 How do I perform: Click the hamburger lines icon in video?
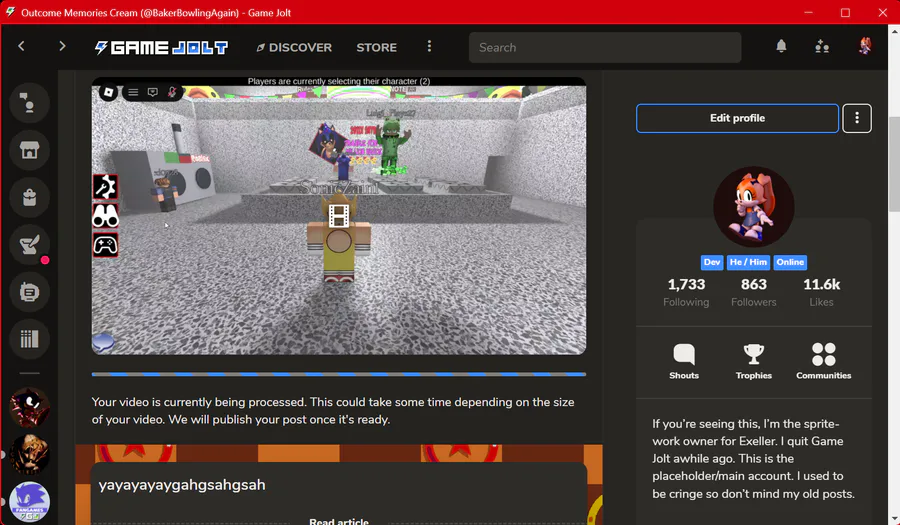[133, 92]
